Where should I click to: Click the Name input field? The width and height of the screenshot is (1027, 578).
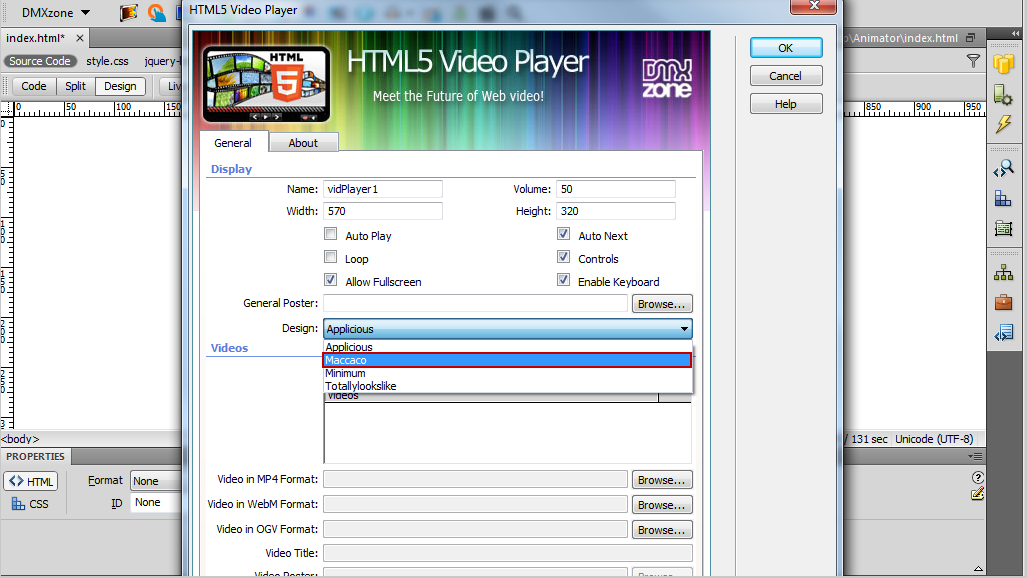click(383, 189)
